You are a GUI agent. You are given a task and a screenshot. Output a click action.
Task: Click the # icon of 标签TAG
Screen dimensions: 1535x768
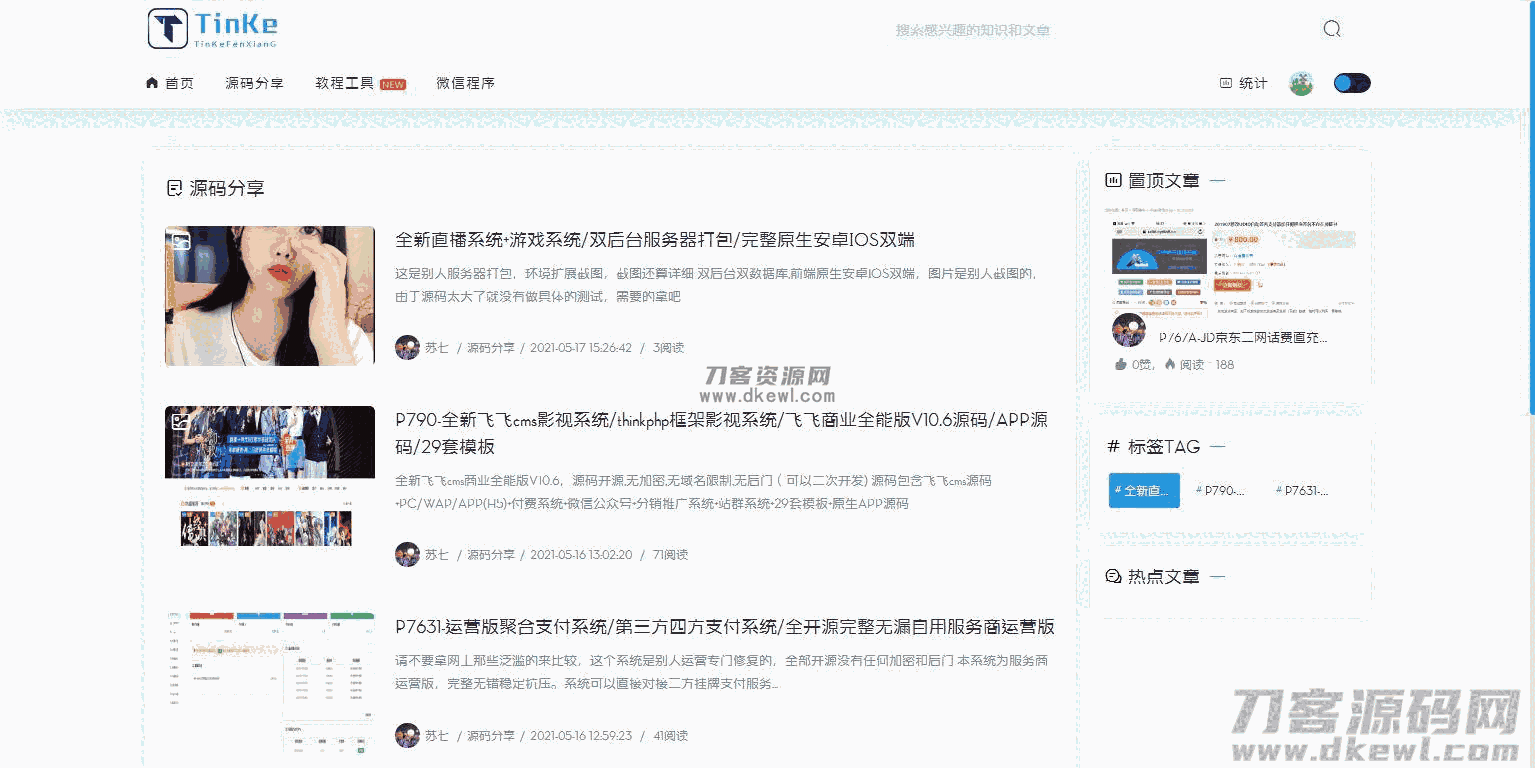pos(1114,447)
